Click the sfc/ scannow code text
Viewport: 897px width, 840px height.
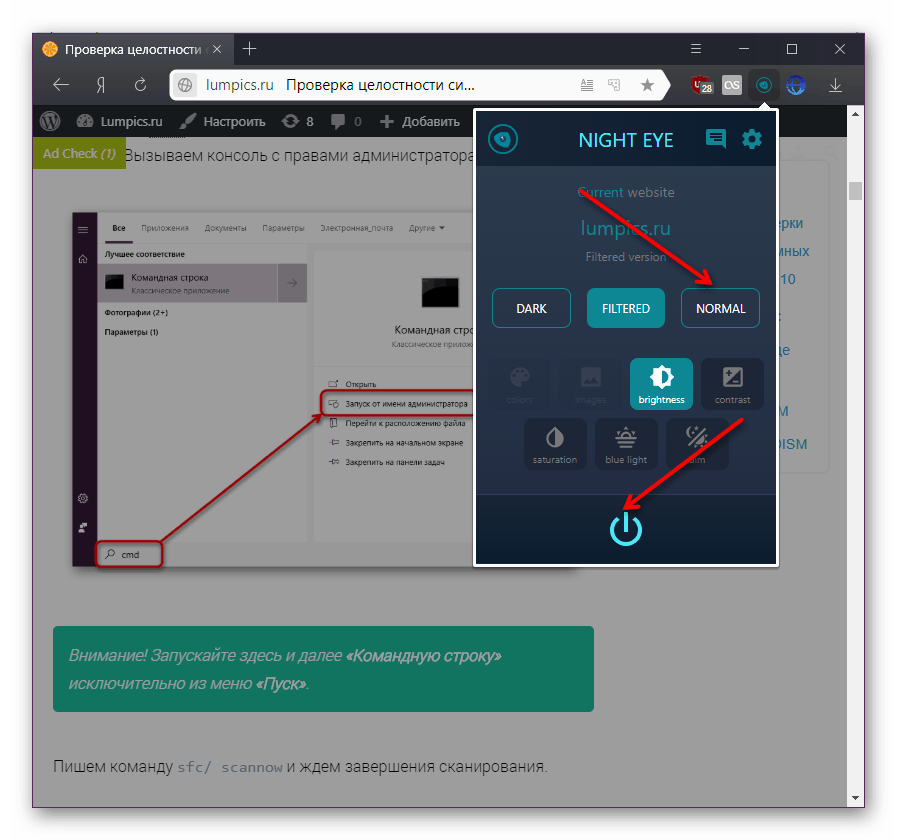coord(229,767)
